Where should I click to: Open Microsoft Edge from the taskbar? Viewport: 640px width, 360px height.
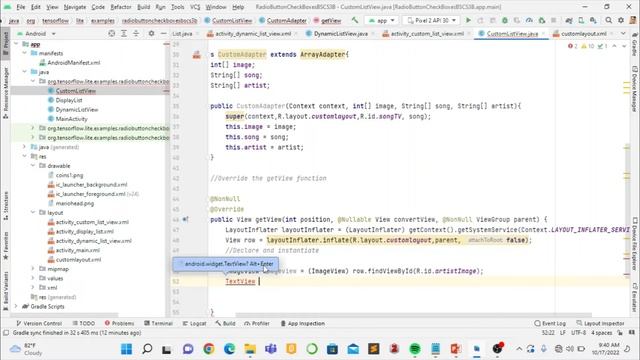coord(229,349)
